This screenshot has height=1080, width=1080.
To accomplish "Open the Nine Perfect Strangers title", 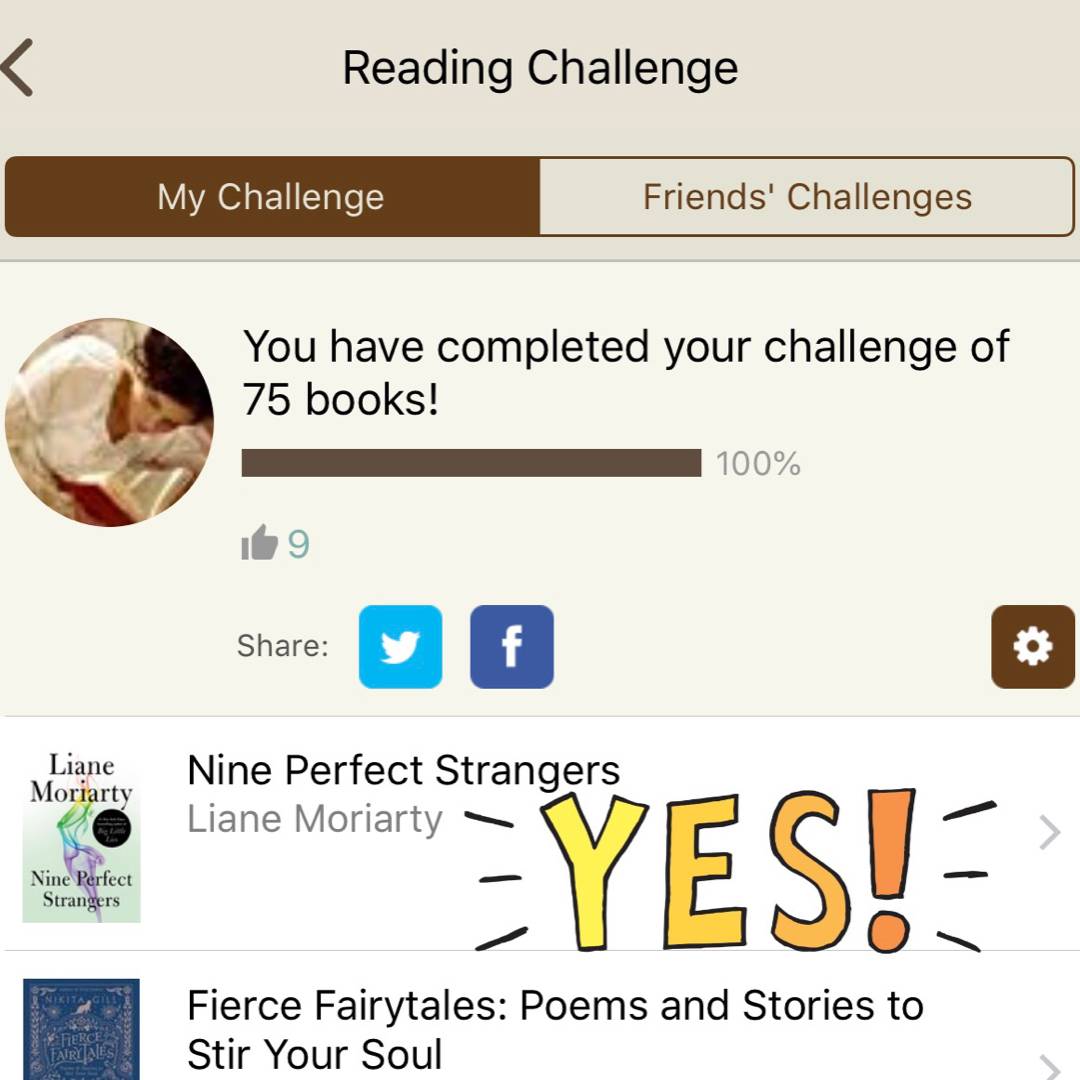I will point(403,771).
